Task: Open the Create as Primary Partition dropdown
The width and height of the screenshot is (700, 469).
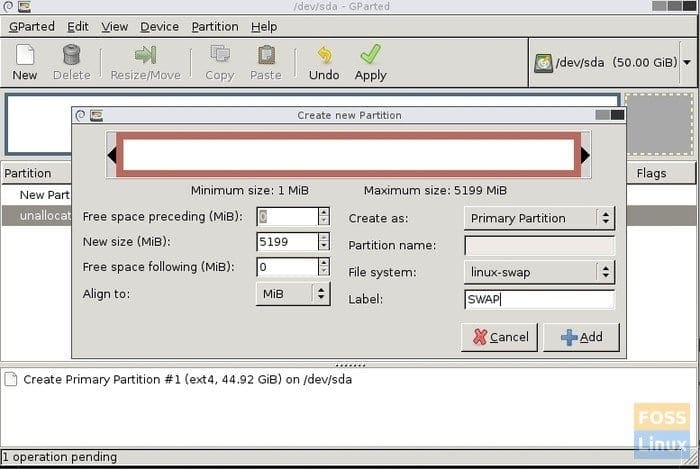Action: [x=539, y=218]
